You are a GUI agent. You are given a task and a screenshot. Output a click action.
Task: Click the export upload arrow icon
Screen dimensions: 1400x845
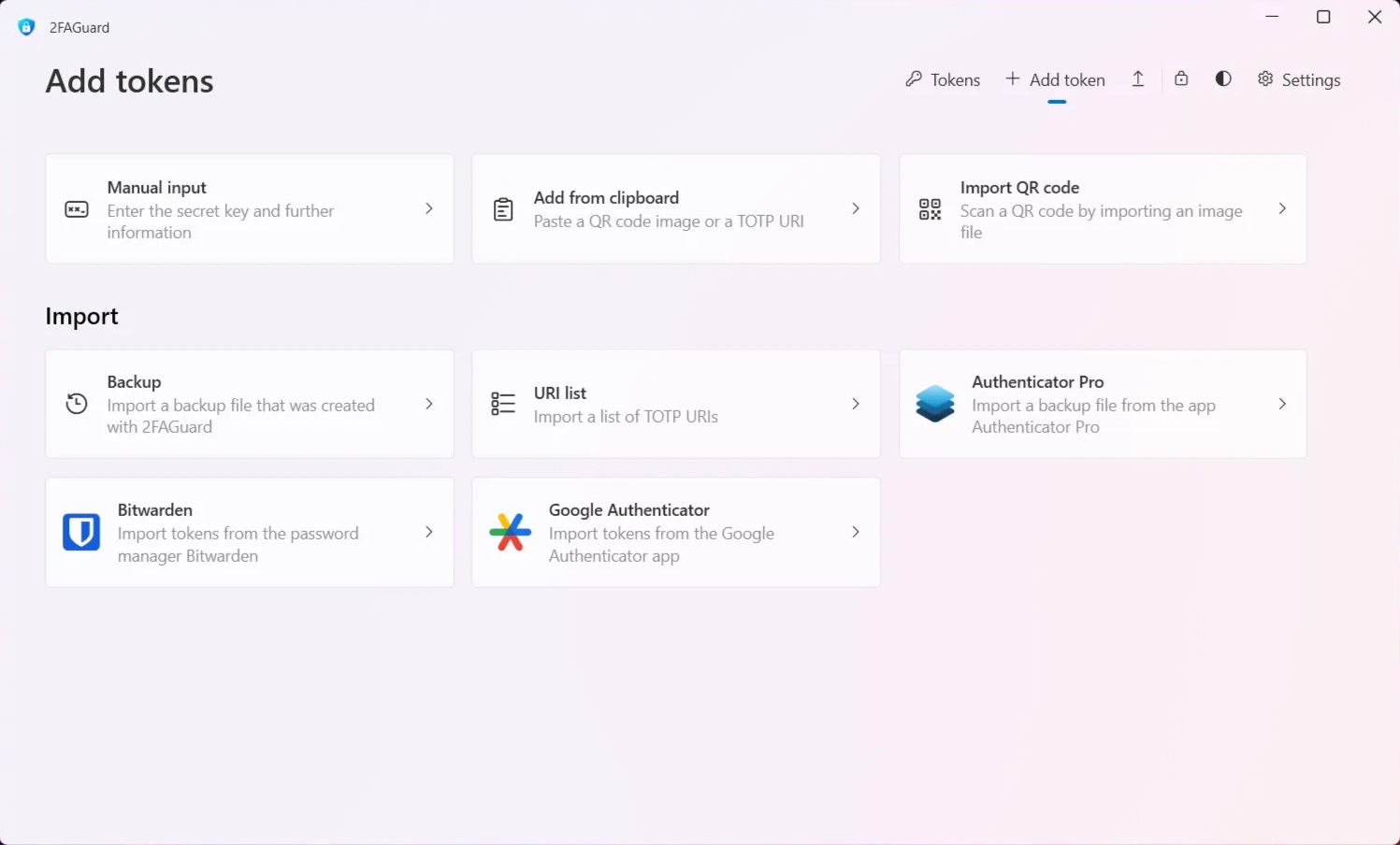click(1138, 79)
